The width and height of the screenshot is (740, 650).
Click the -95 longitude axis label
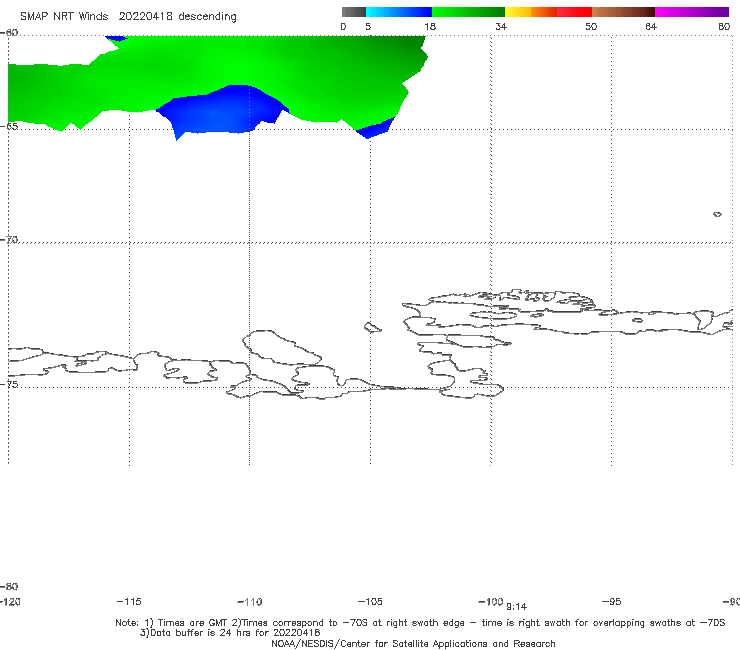(x=612, y=601)
